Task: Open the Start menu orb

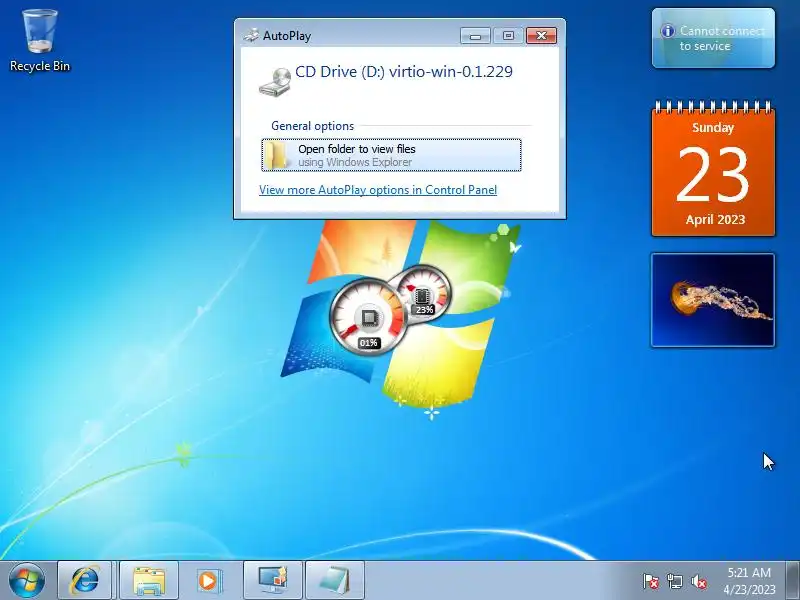Action: pyautogui.click(x=27, y=580)
